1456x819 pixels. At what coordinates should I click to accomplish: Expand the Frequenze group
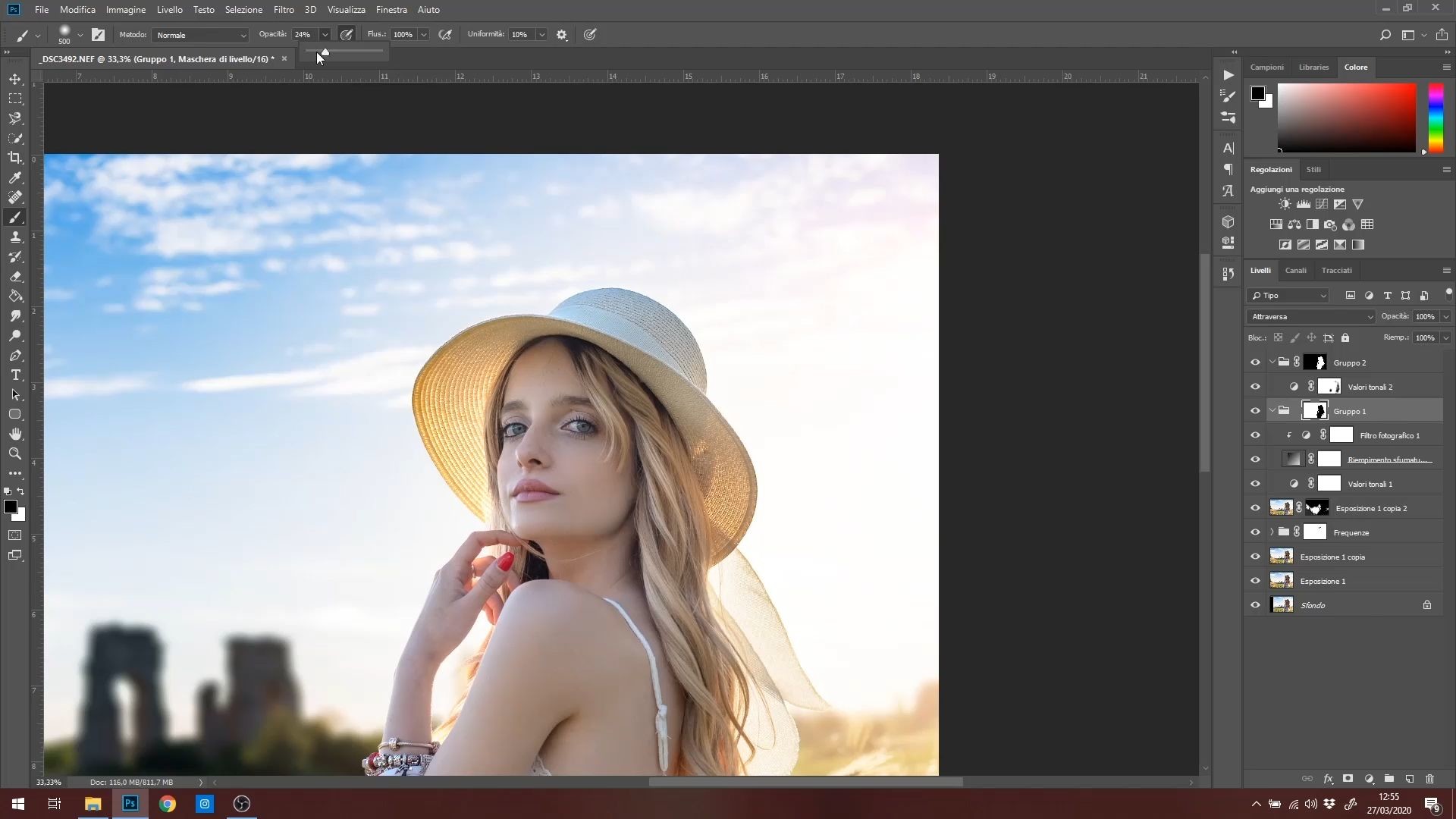coord(1272,532)
